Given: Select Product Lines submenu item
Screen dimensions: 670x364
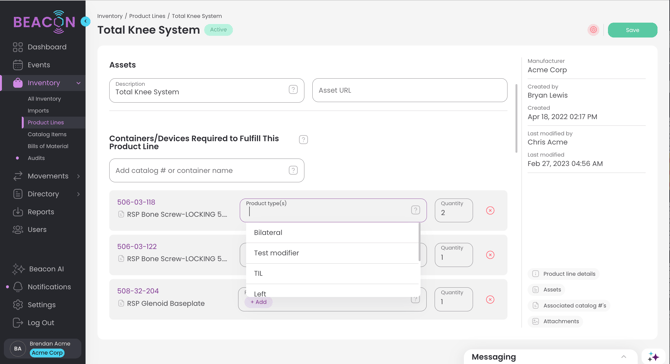Looking at the screenshot, I should point(46,123).
